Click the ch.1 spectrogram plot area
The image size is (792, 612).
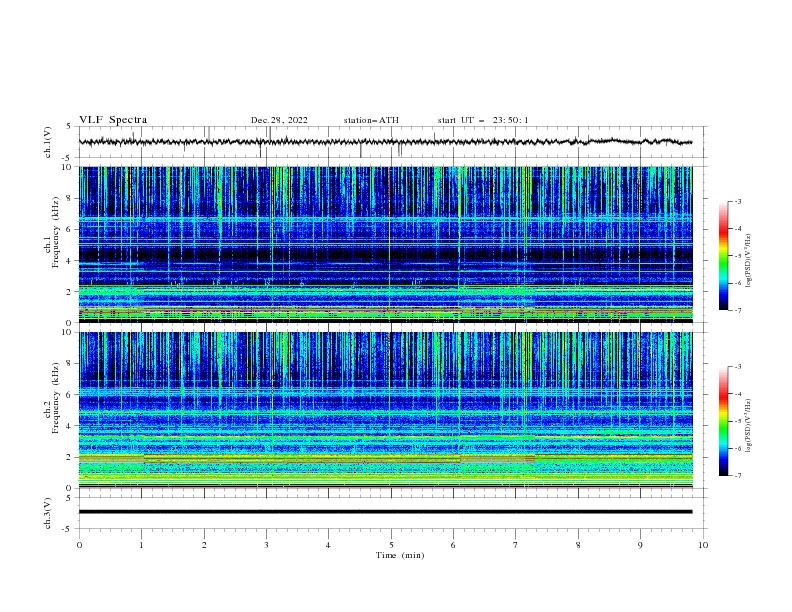click(x=385, y=244)
